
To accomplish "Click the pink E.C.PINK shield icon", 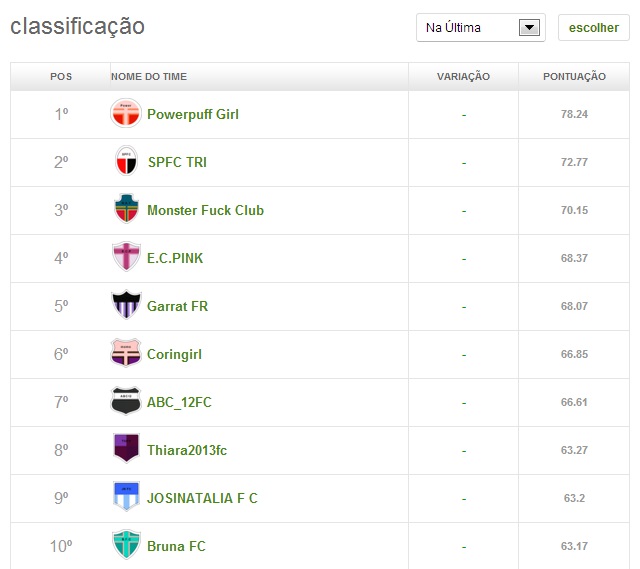I will [x=126, y=257].
